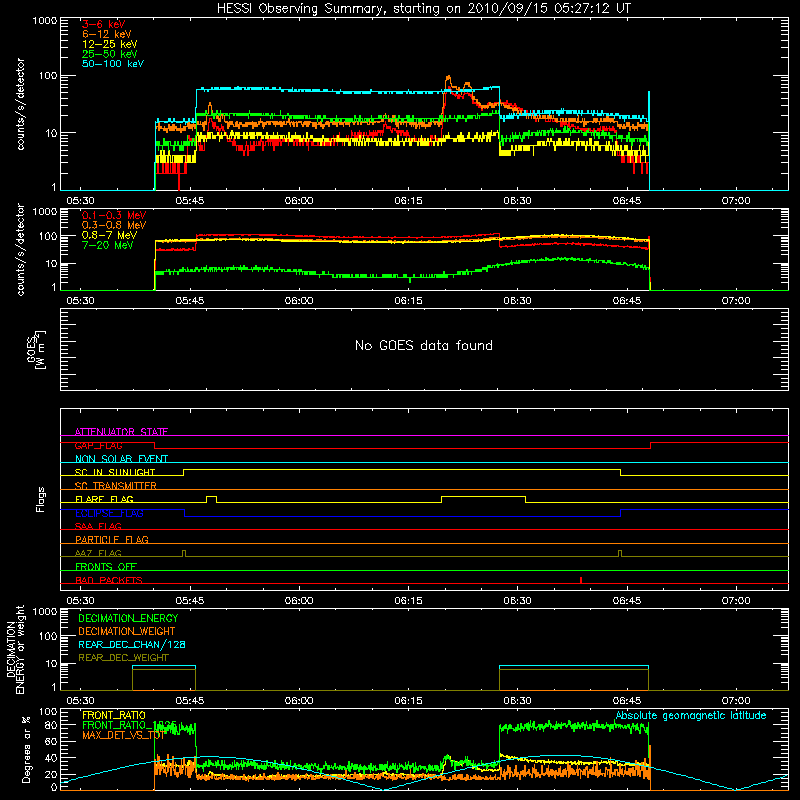
Task: Select the yellow 12-25 keV legend label
Action: [110, 44]
